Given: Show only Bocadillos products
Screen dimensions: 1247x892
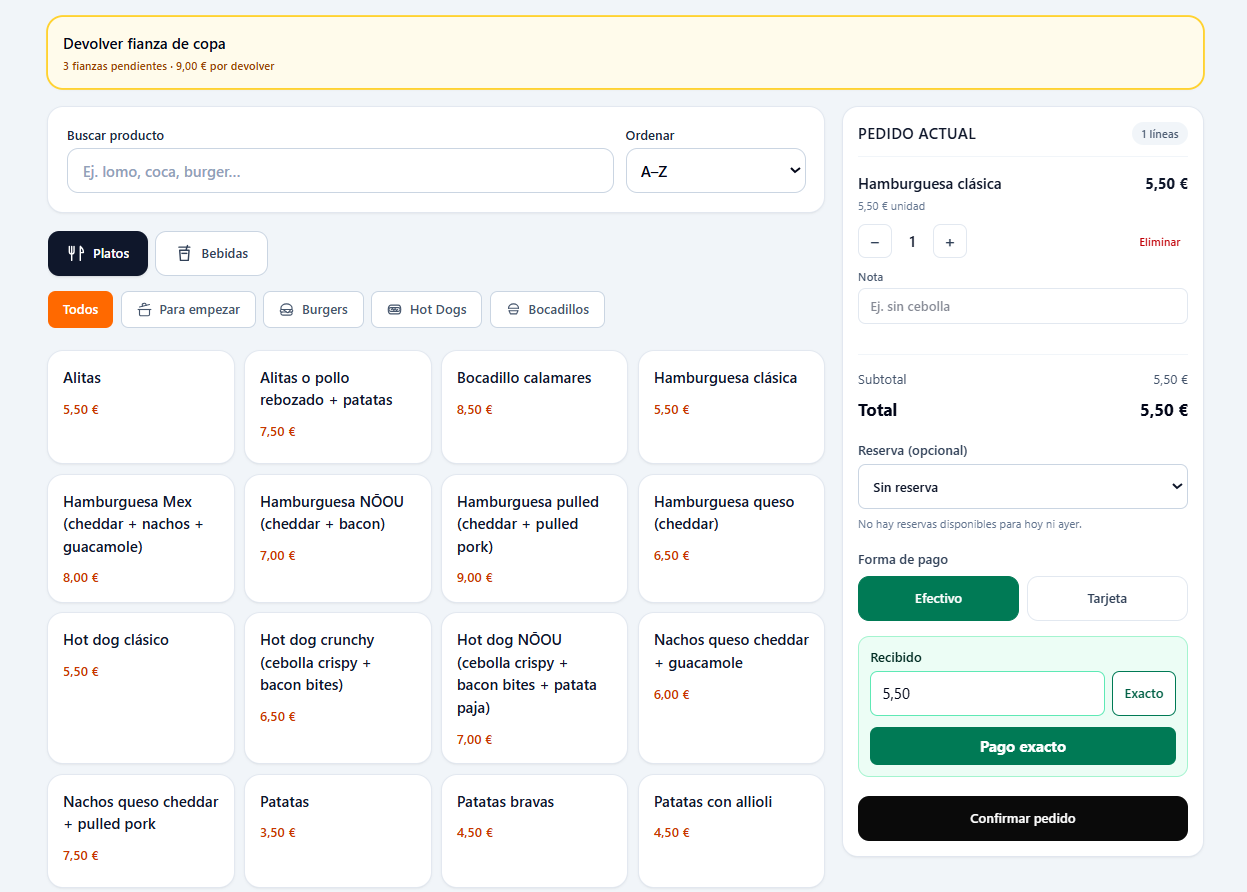Looking at the screenshot, I should 547,309.
